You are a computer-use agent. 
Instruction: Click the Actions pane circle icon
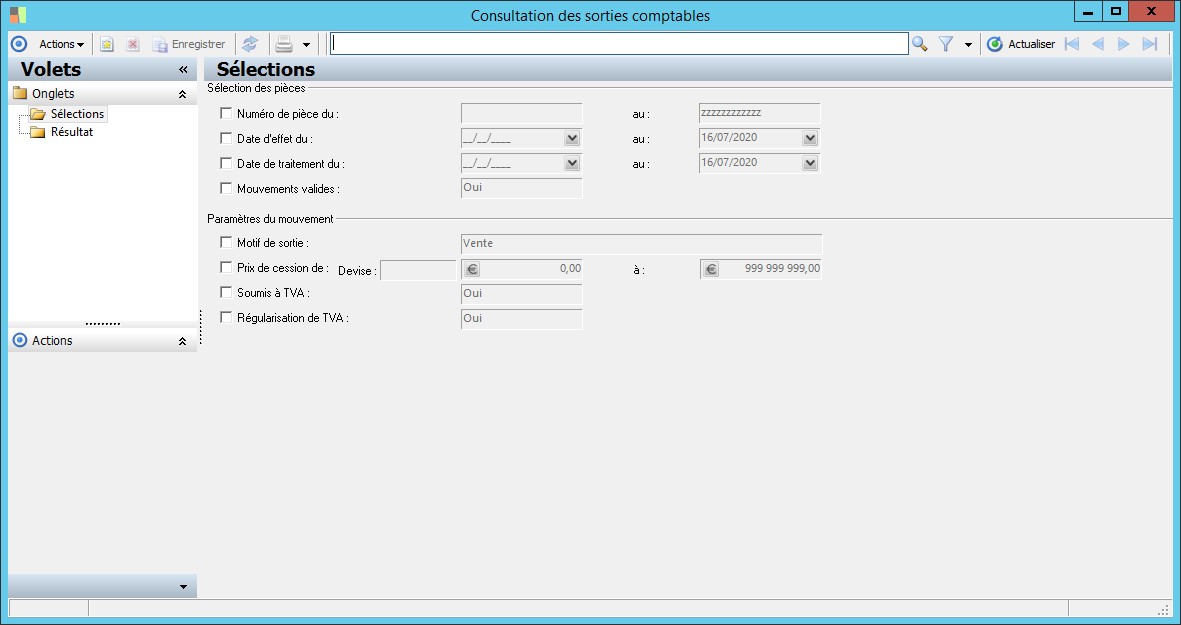tap(20, 340)
